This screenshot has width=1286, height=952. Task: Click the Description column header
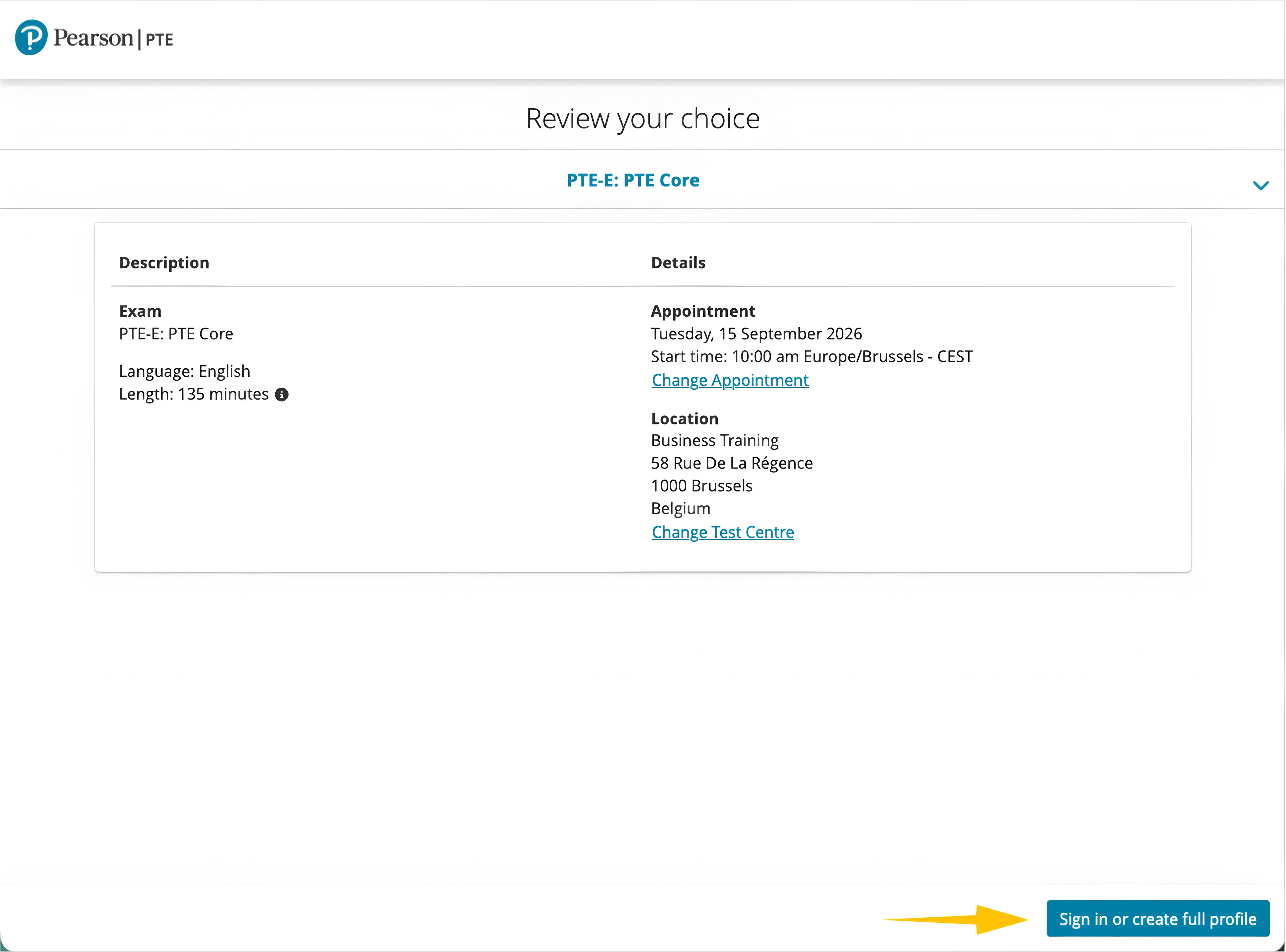point(164,263)
